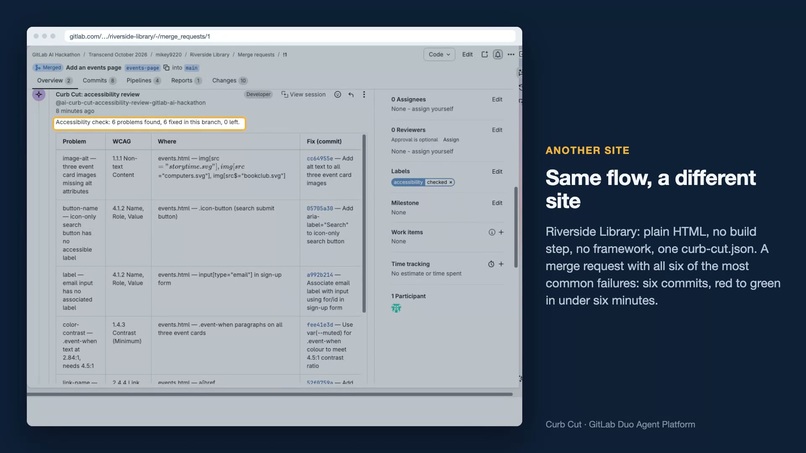
Task: Open commit 05705a38 link
Action: click(x=320, y=209)
